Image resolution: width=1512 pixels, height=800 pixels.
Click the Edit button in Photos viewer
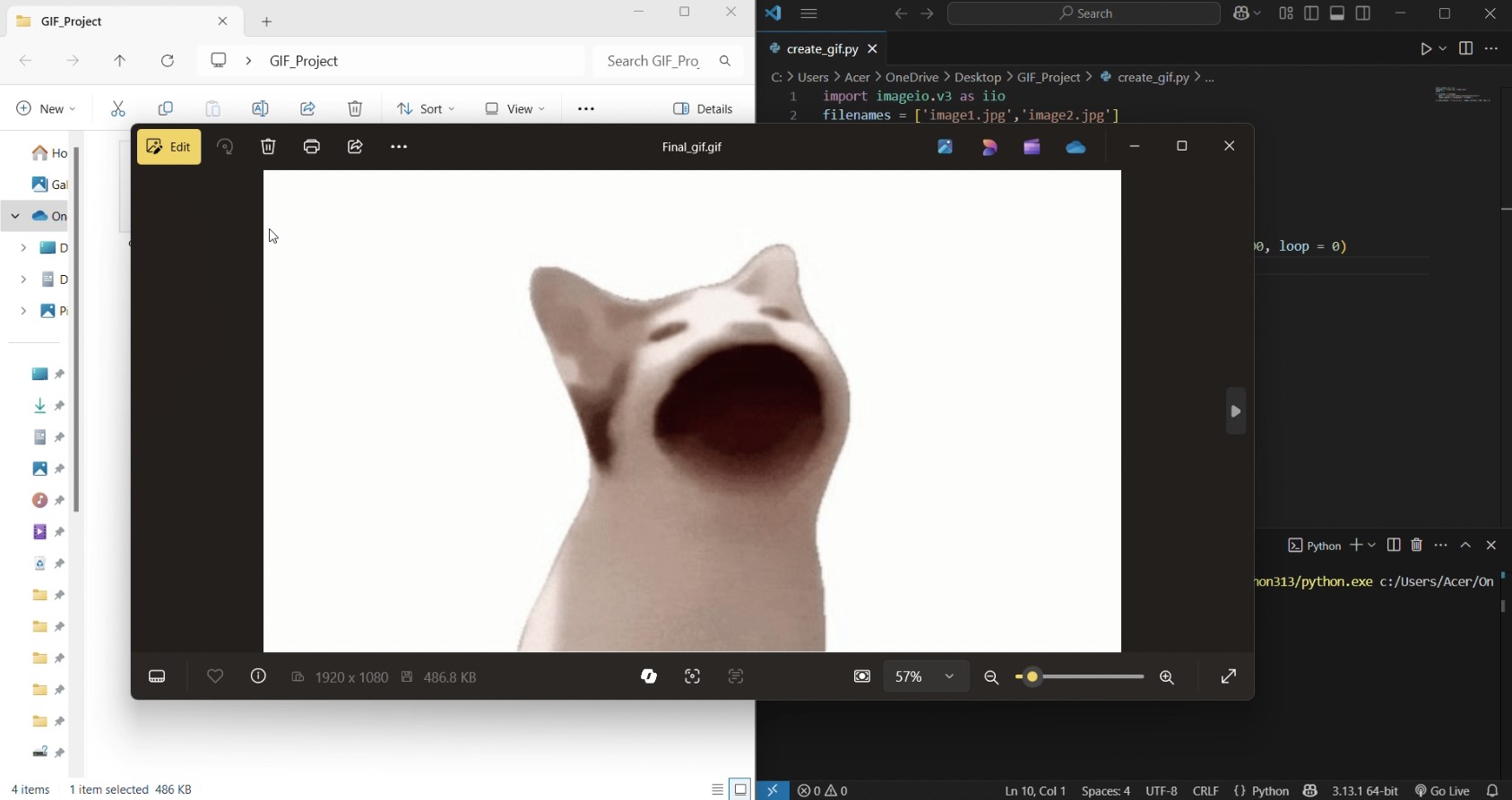click(x=169, y=147)
